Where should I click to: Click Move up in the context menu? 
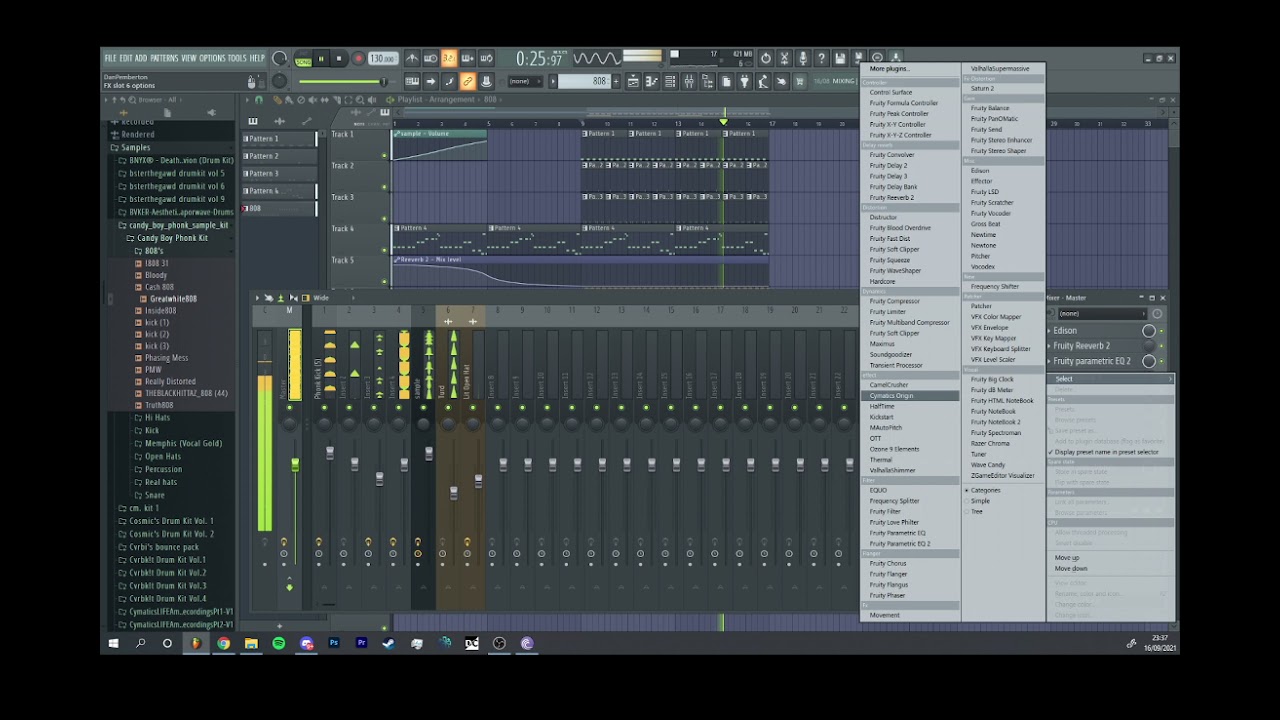pyautogui.click(x=1067, y=558)
